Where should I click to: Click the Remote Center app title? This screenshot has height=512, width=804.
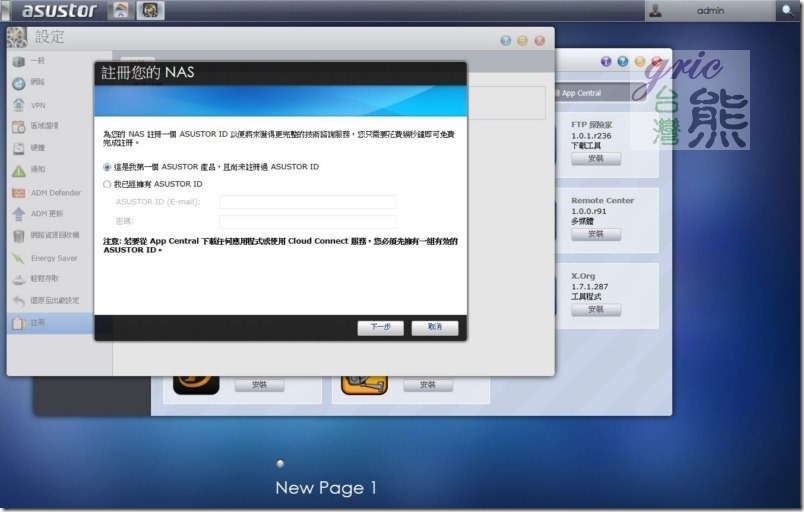(x=602, y=200)
